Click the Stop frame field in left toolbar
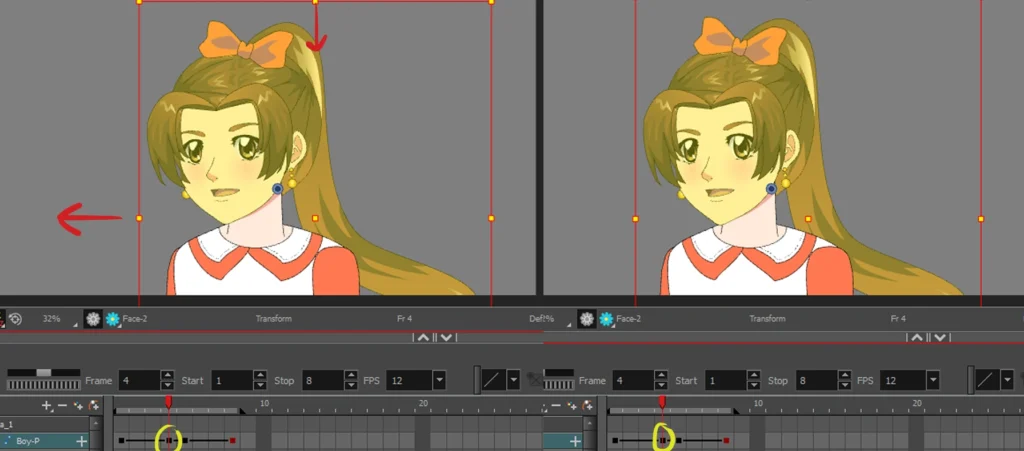 (x=323, y=381)
